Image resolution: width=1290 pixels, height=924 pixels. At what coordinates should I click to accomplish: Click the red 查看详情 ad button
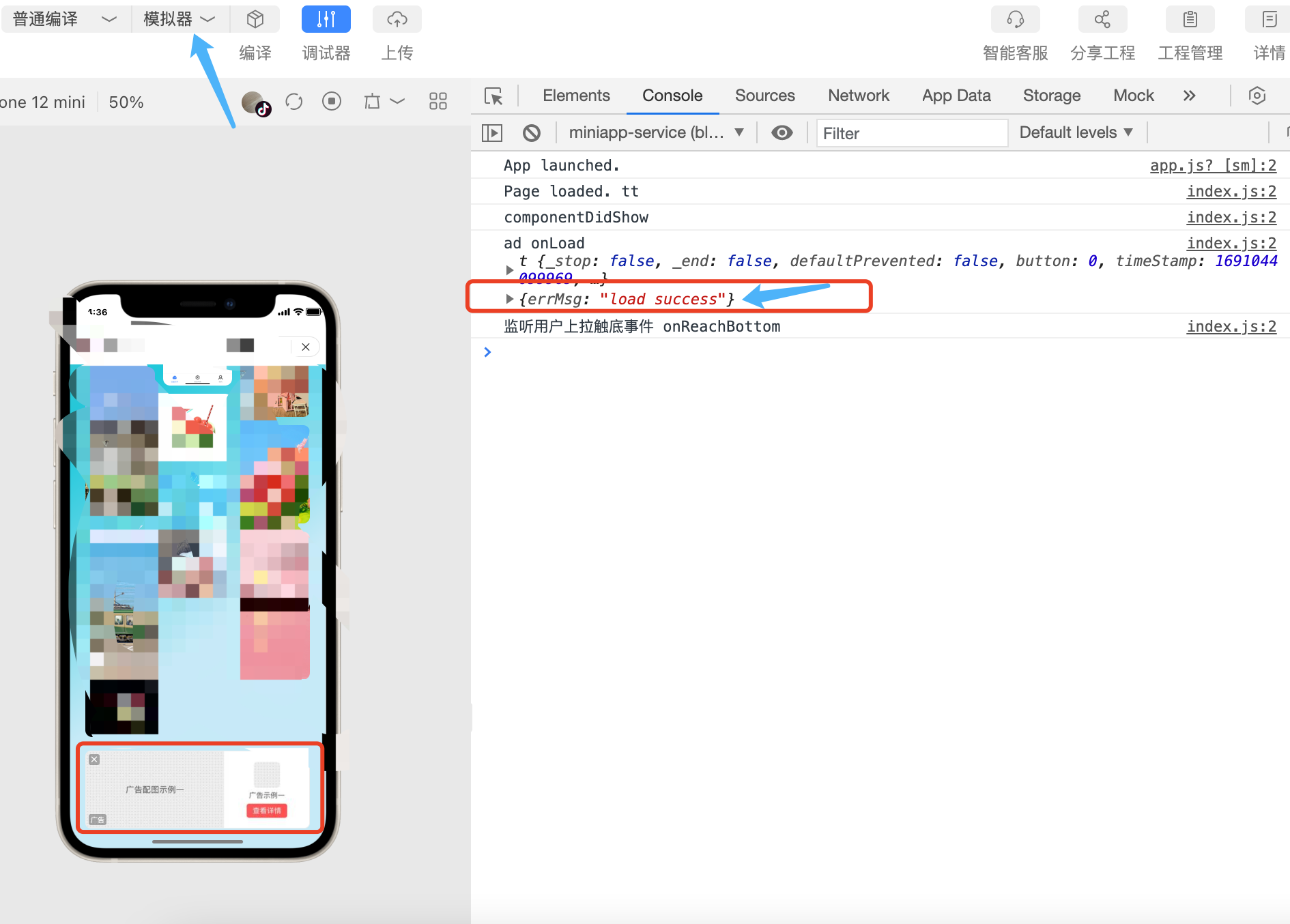coord(266,811)
